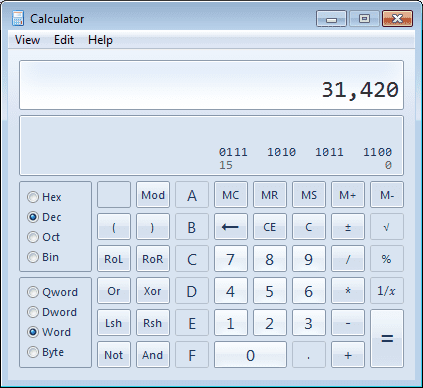Click the digit 9 key

(309, 259)
